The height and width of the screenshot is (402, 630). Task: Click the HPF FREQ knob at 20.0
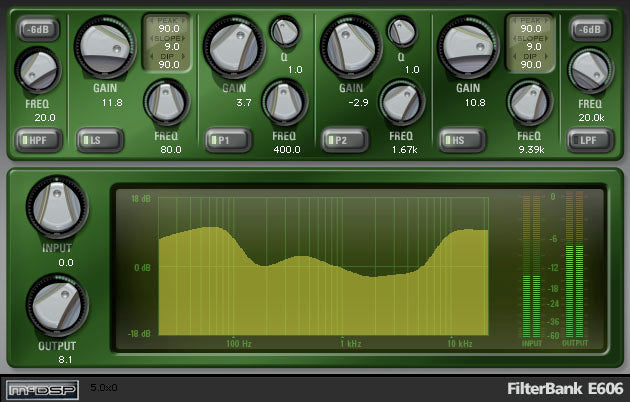40,72
